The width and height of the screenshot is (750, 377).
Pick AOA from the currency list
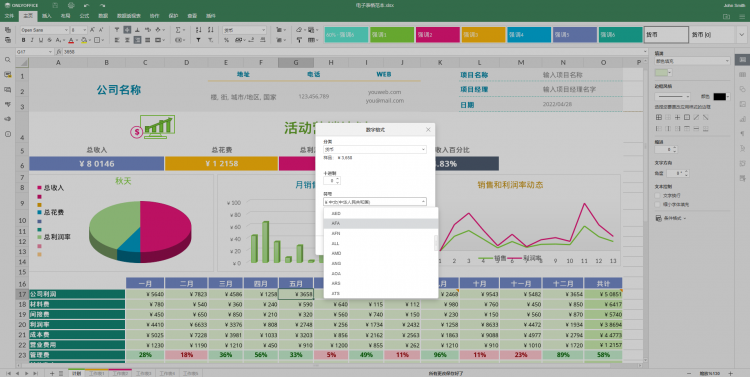coord(381,274)
